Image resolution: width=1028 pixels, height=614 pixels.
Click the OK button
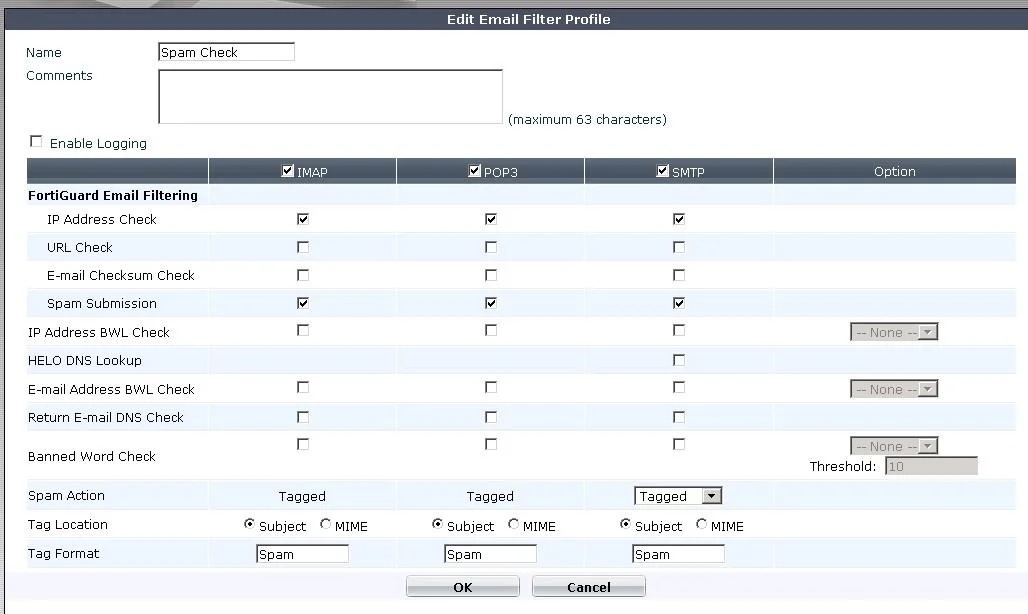pyautogui.click(x=463, y=586)
